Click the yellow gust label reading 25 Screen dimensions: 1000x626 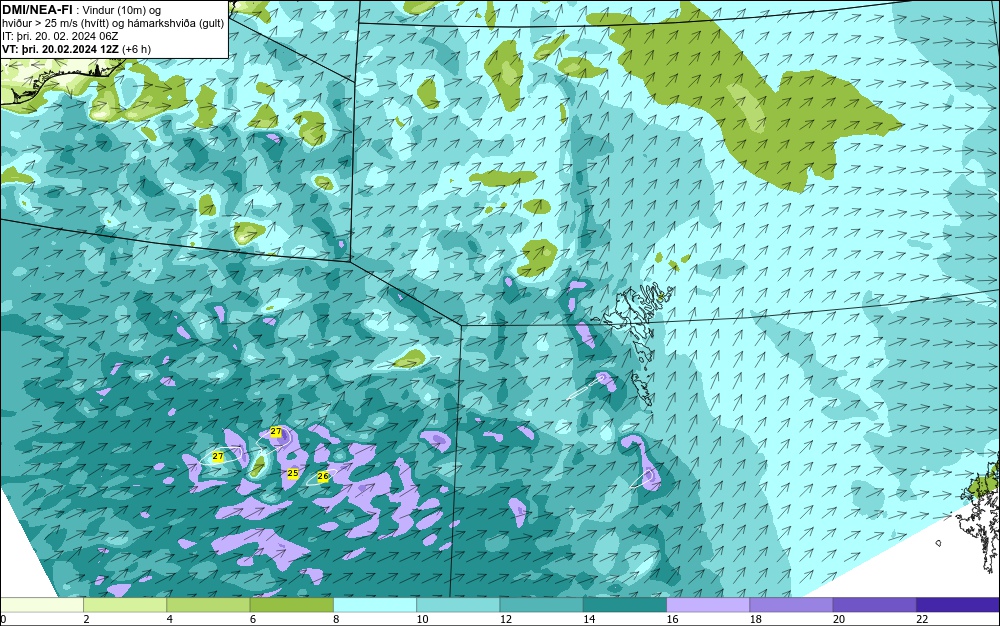293,473
